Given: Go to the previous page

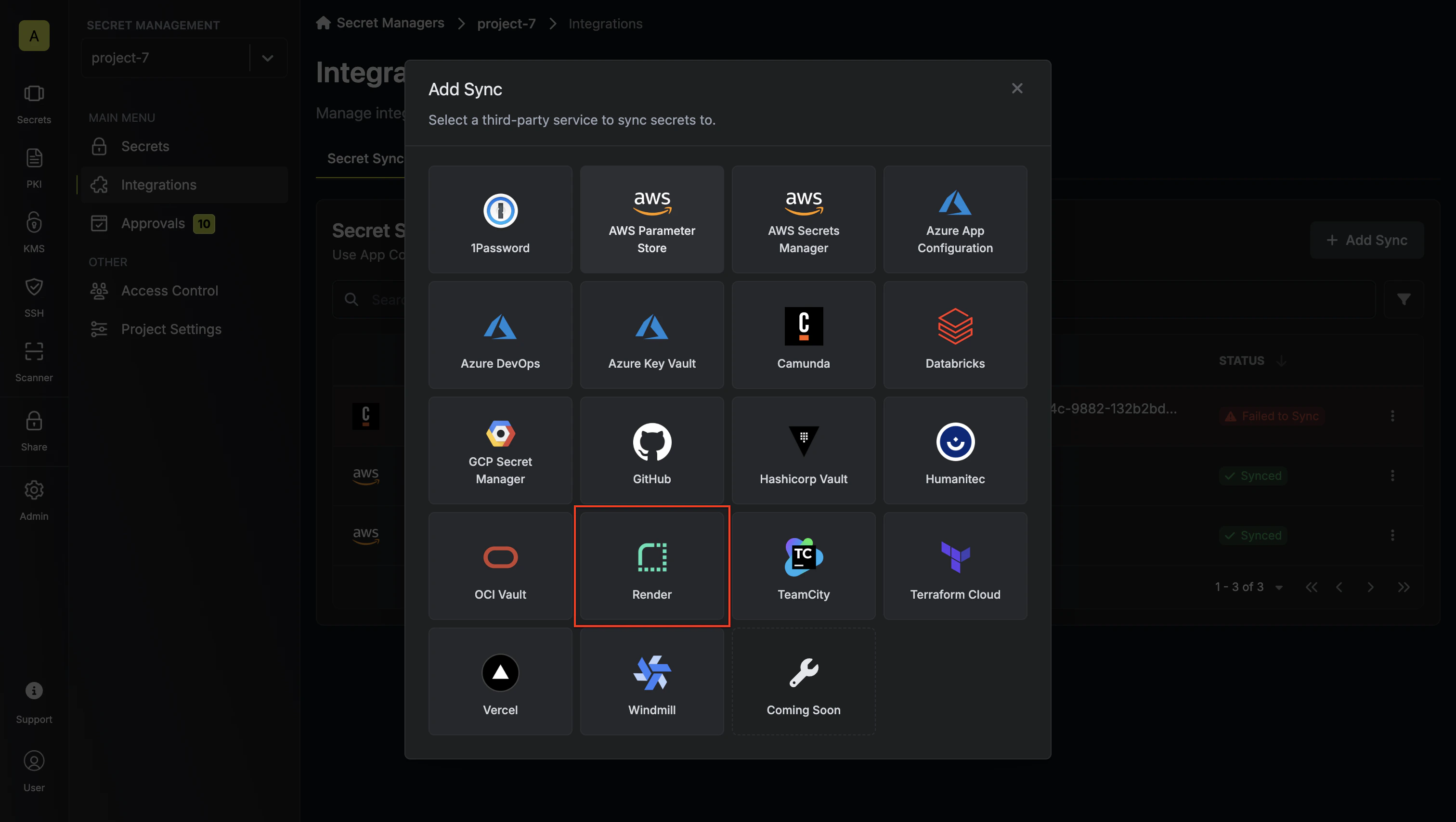Looking at the screenshot, I should coord(1339,588).
